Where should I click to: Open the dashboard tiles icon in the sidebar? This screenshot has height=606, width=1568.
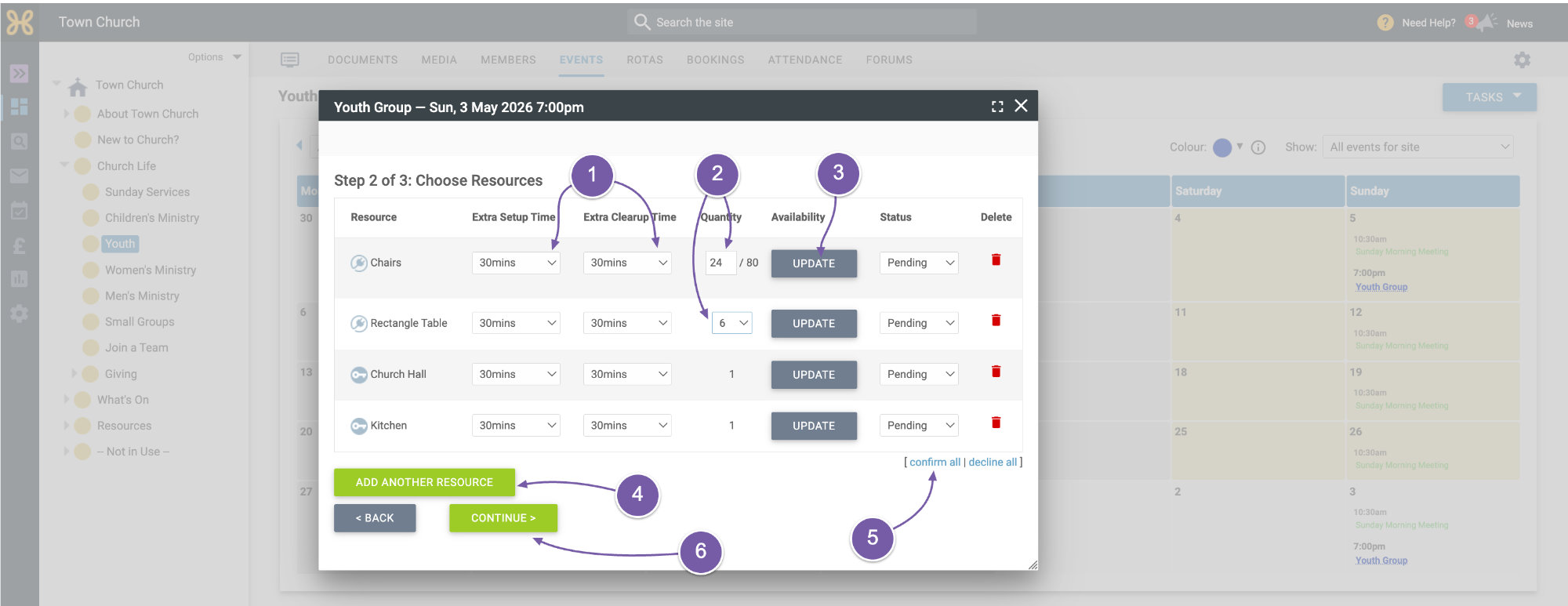[19, 107]
